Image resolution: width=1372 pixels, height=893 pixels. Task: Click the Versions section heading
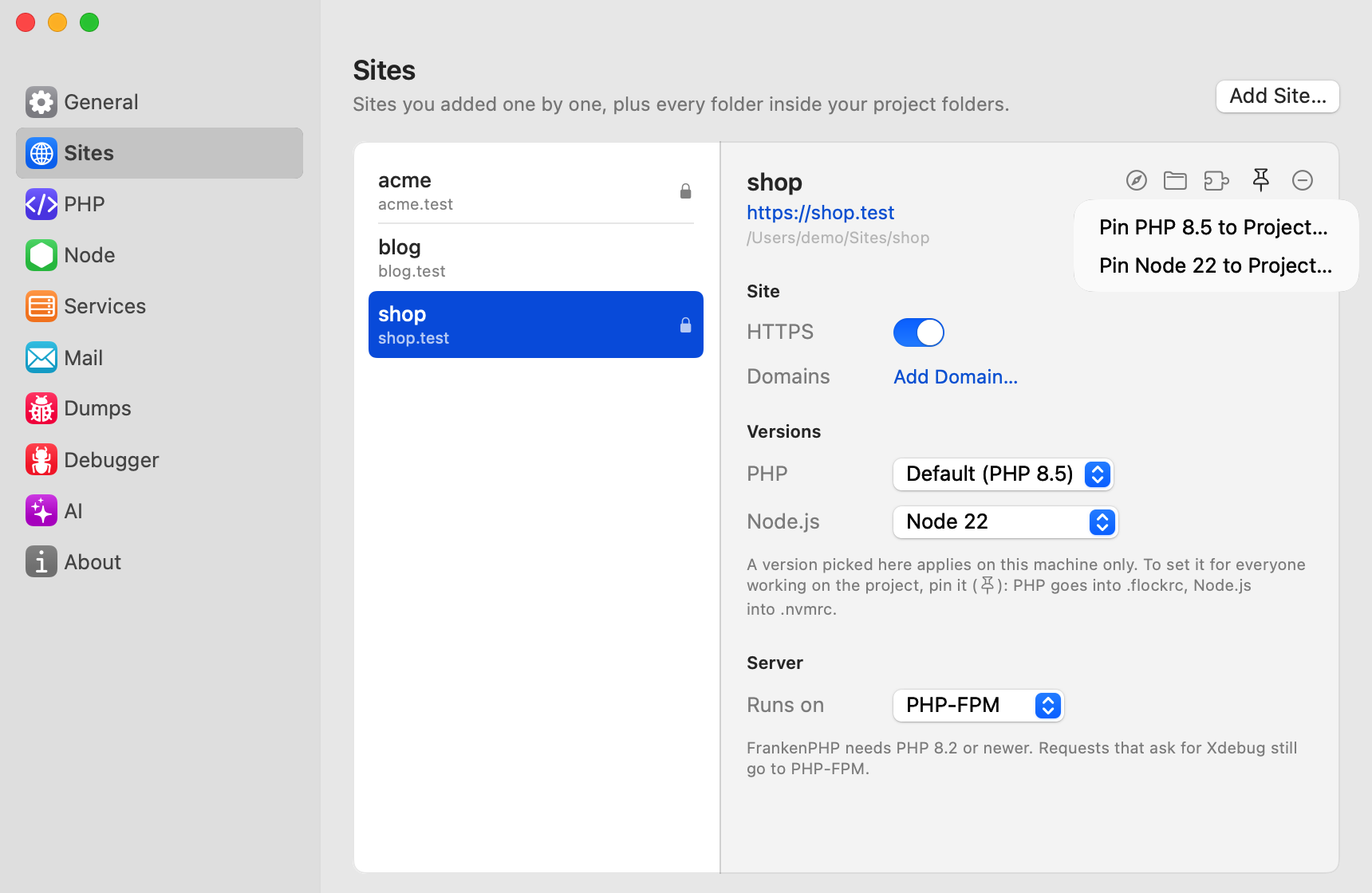pos(784,431)
